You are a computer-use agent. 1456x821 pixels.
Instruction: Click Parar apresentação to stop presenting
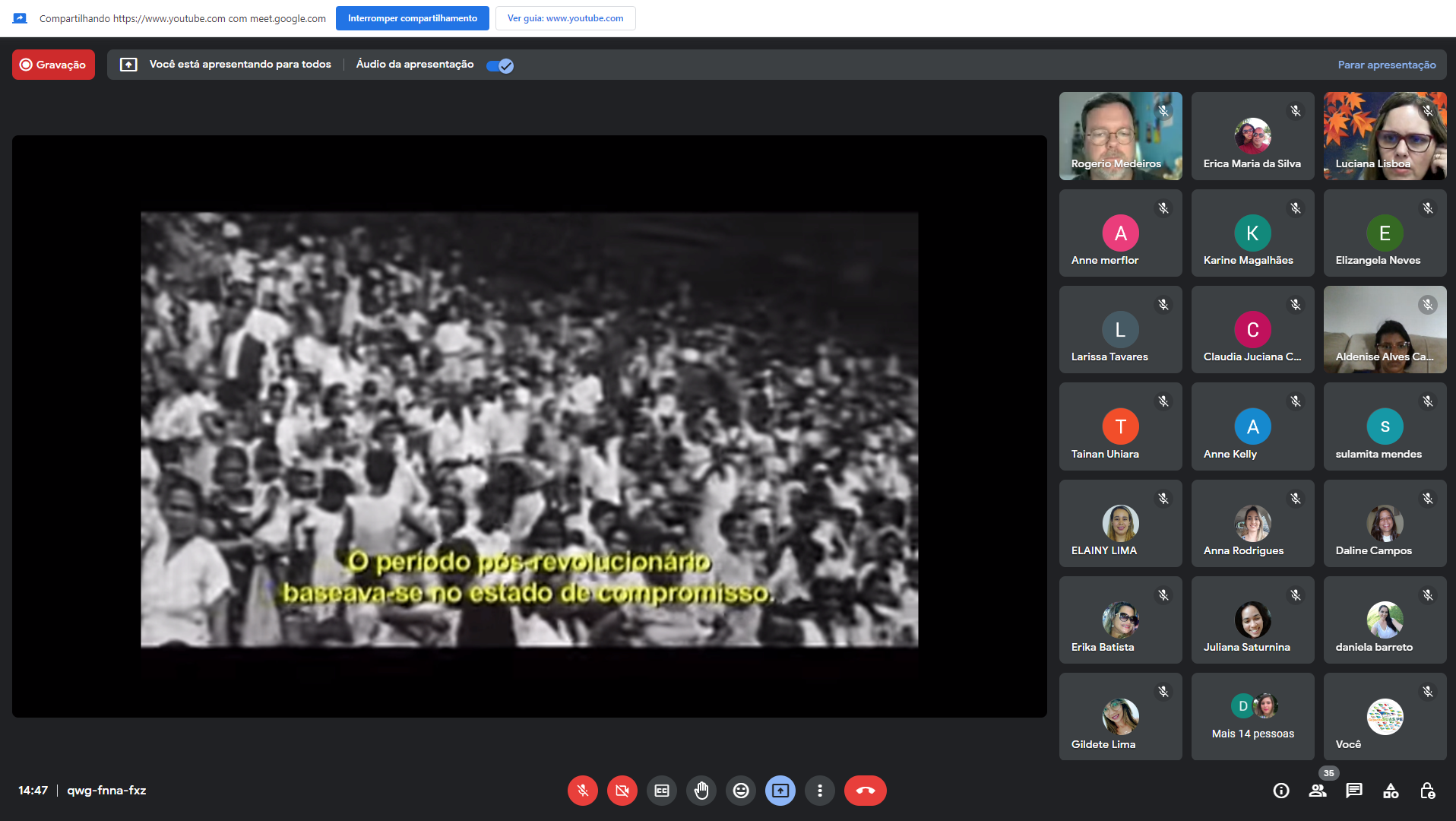(x=1386, y=65)
